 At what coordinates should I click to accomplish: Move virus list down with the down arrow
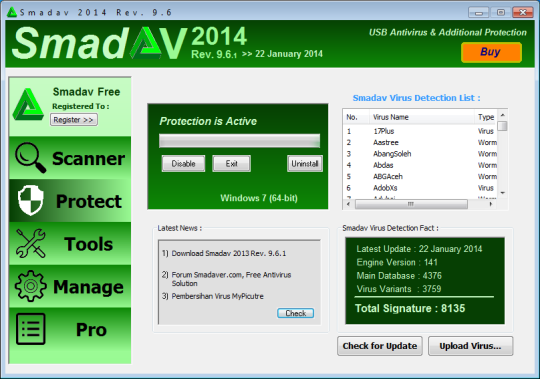click(502, 193)
